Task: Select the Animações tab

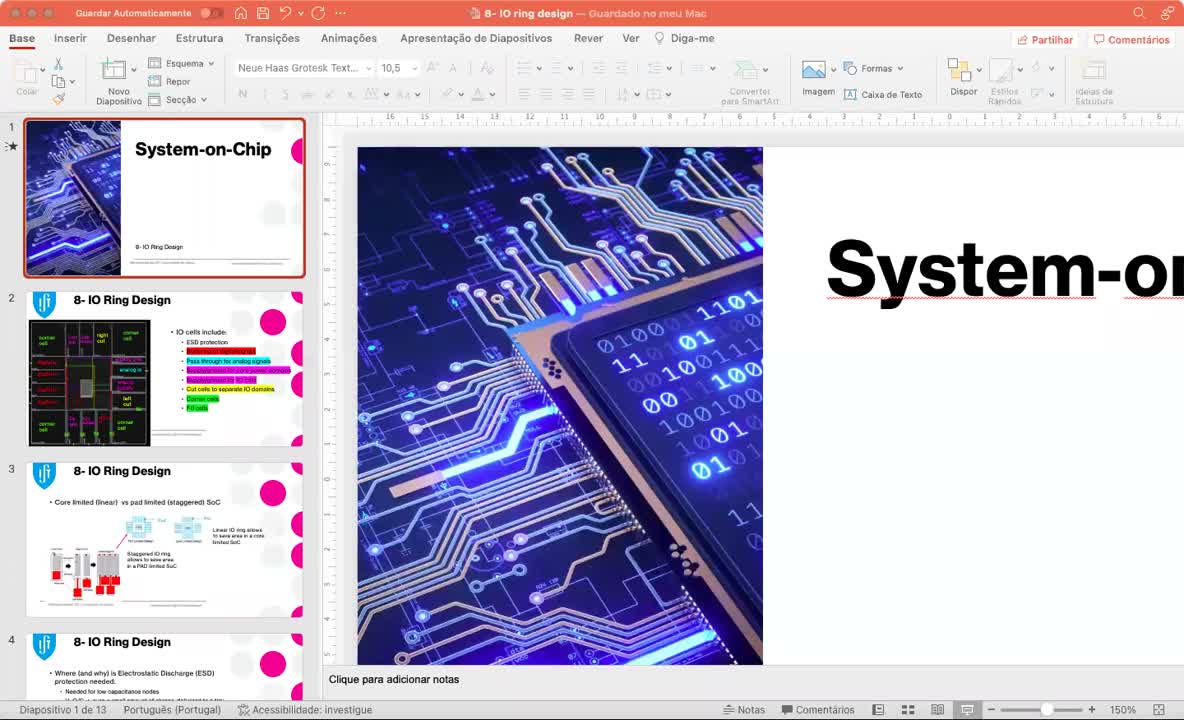Action: 349,38
